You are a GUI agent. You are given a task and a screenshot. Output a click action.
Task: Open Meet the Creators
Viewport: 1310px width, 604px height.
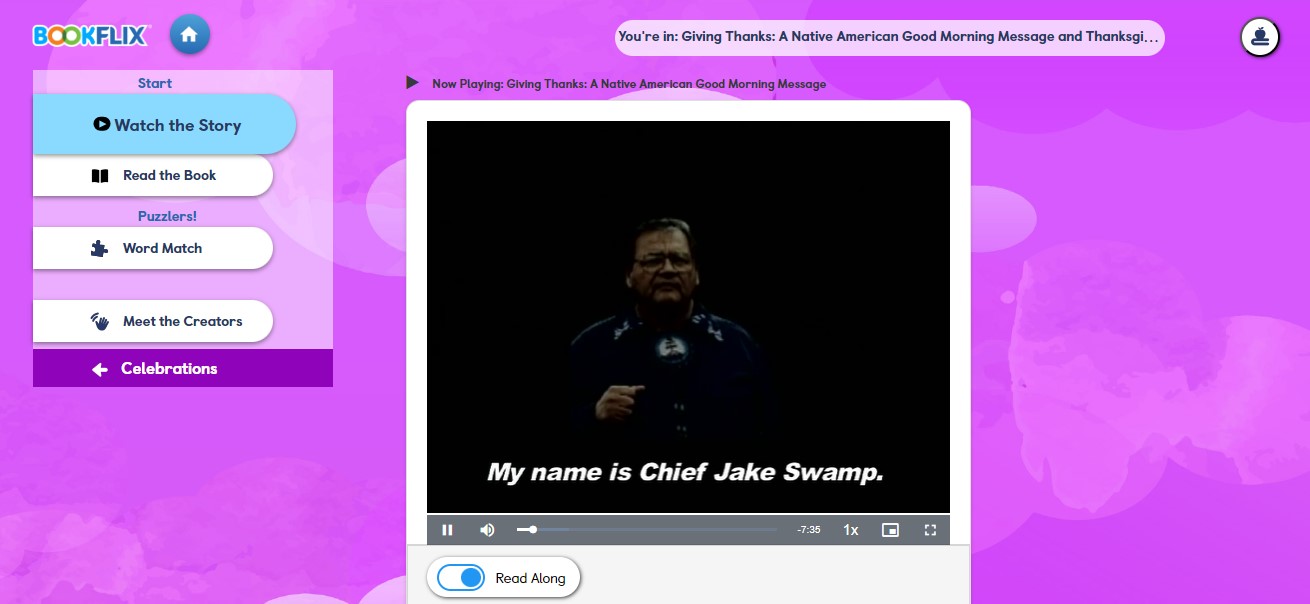pos(153,322)
